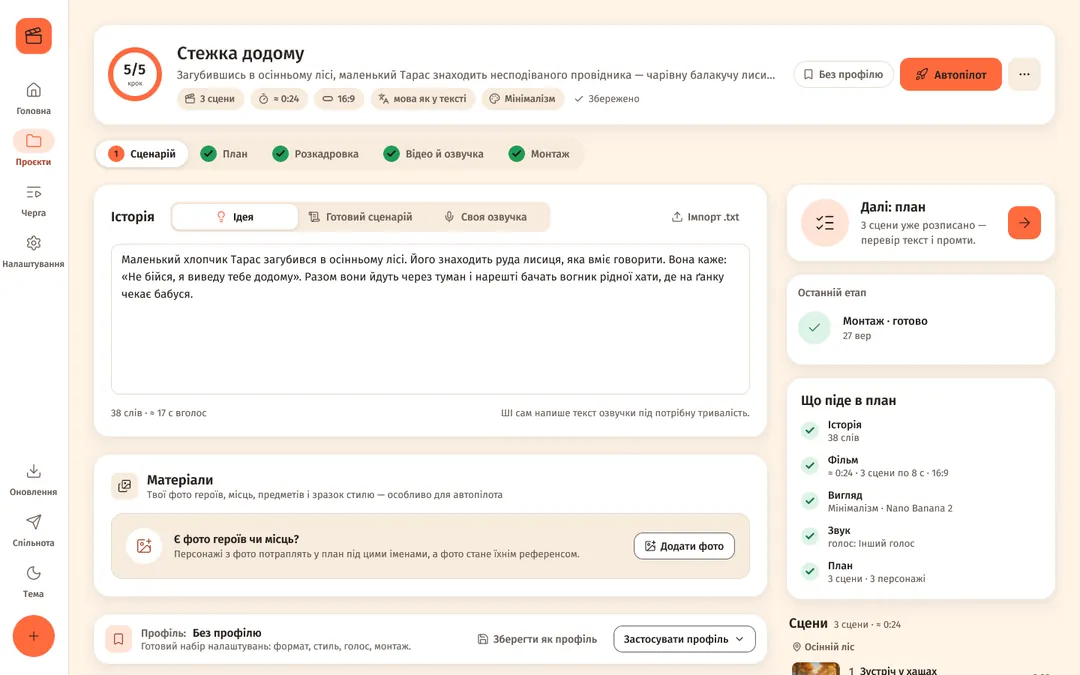This screenshot has height=675, width=1080.
Task: Launch the Автопілот button
Action: point(951,74)
